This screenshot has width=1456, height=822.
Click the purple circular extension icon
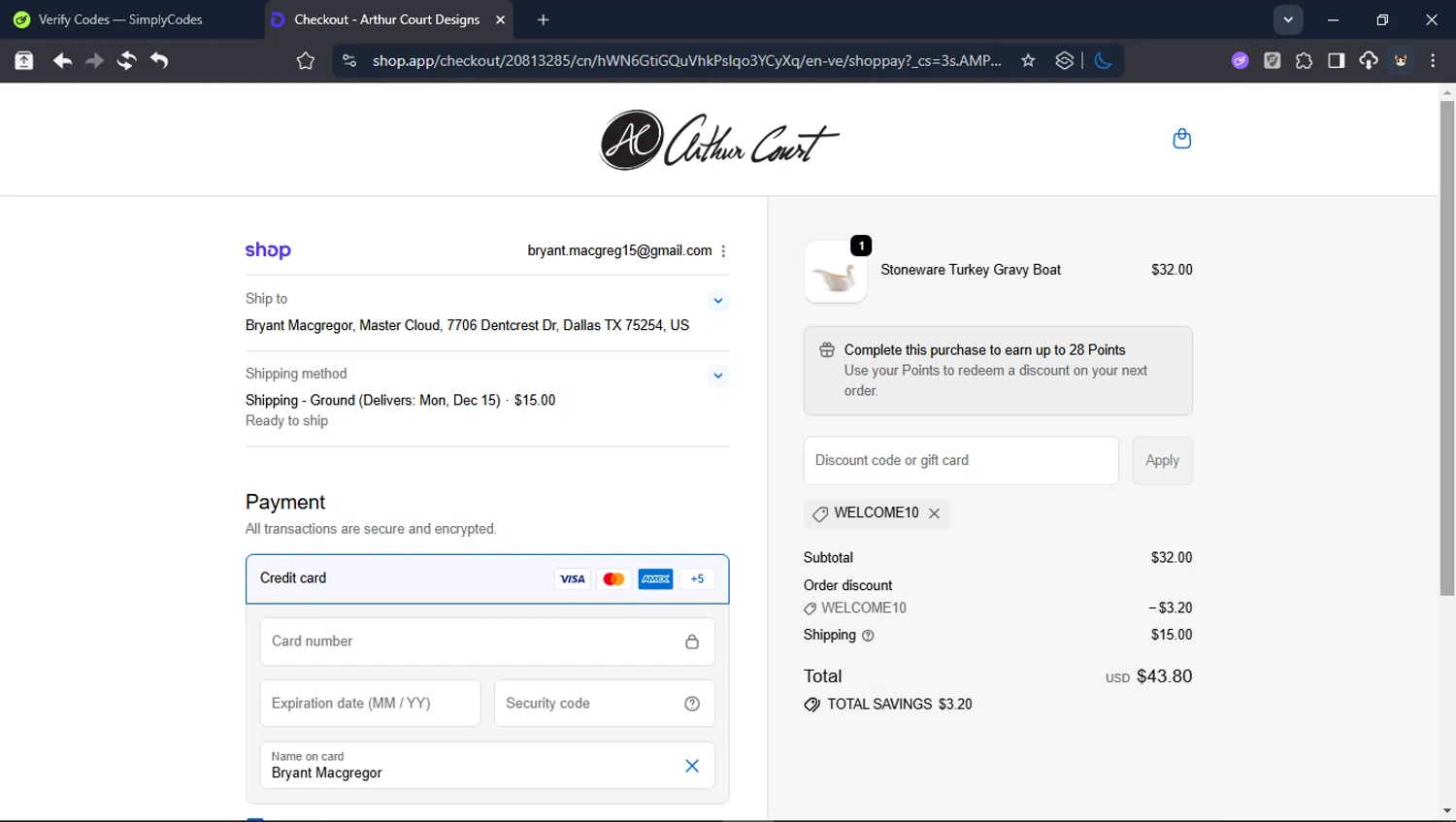1240,61
